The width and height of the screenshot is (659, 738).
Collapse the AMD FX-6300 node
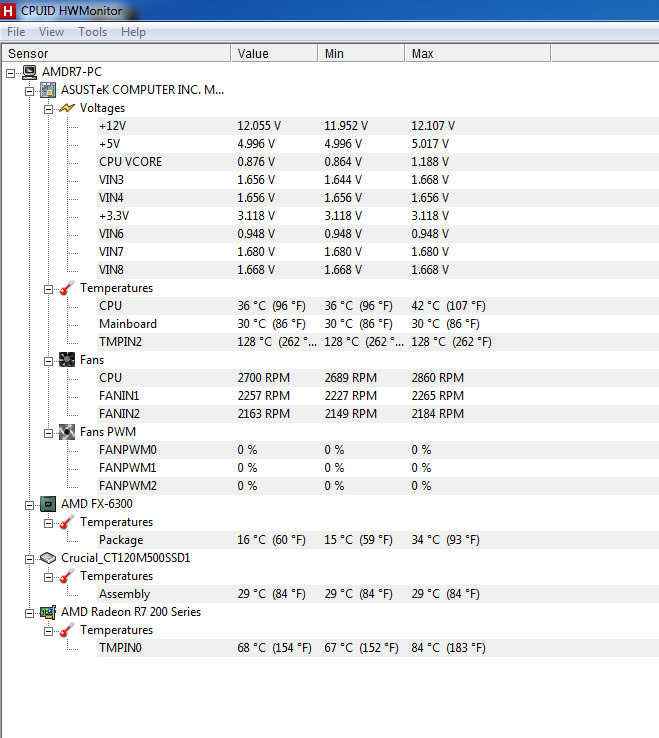pyautogui.click(x=30, y=504)
